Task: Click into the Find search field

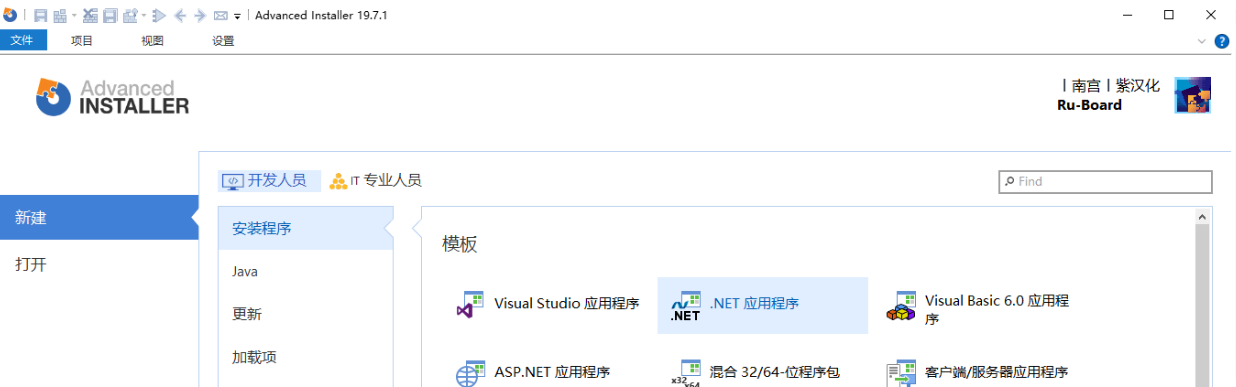Action: click(1105, 181)
